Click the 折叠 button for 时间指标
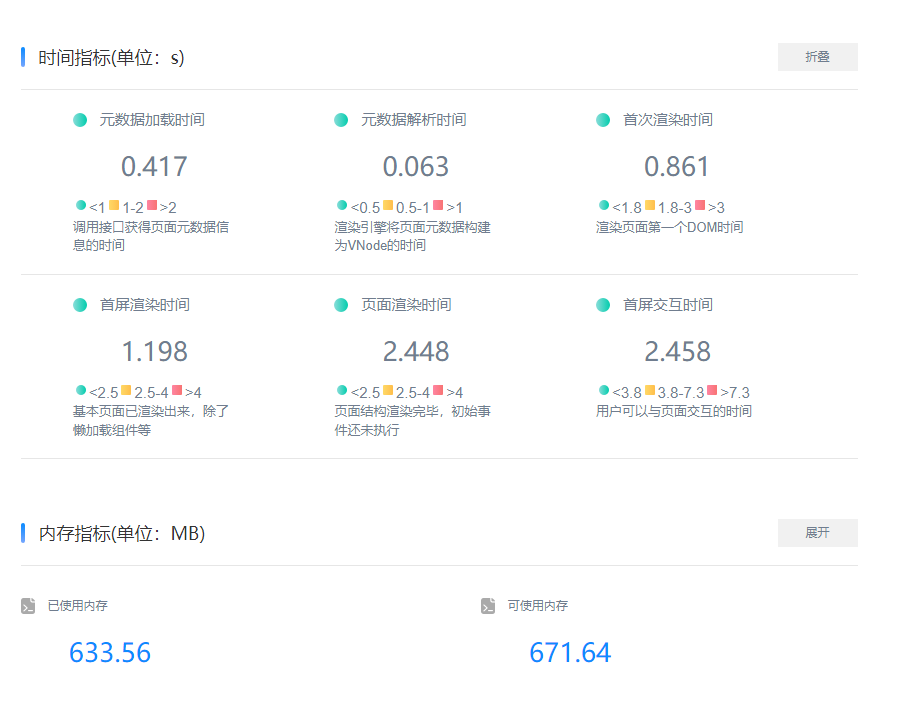The width and height of the screenshot is (923, 703). (x=817, y=57)
